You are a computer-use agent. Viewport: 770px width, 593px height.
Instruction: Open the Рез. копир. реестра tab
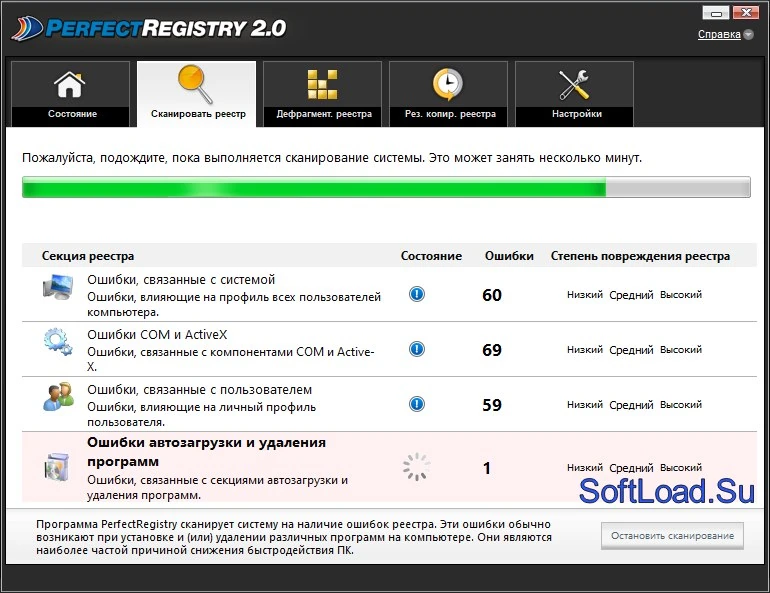(x=448, y=94)
